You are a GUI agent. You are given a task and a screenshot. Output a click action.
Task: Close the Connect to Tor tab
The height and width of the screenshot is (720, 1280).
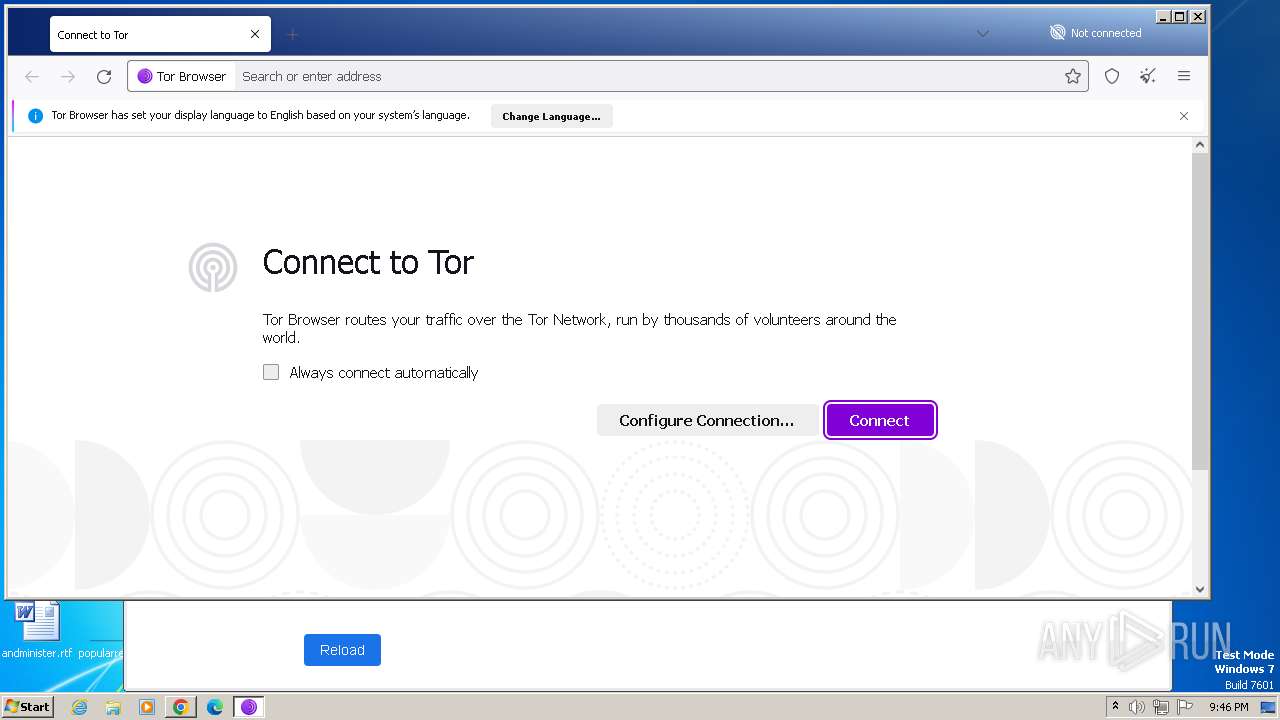[x=255, y=34]
